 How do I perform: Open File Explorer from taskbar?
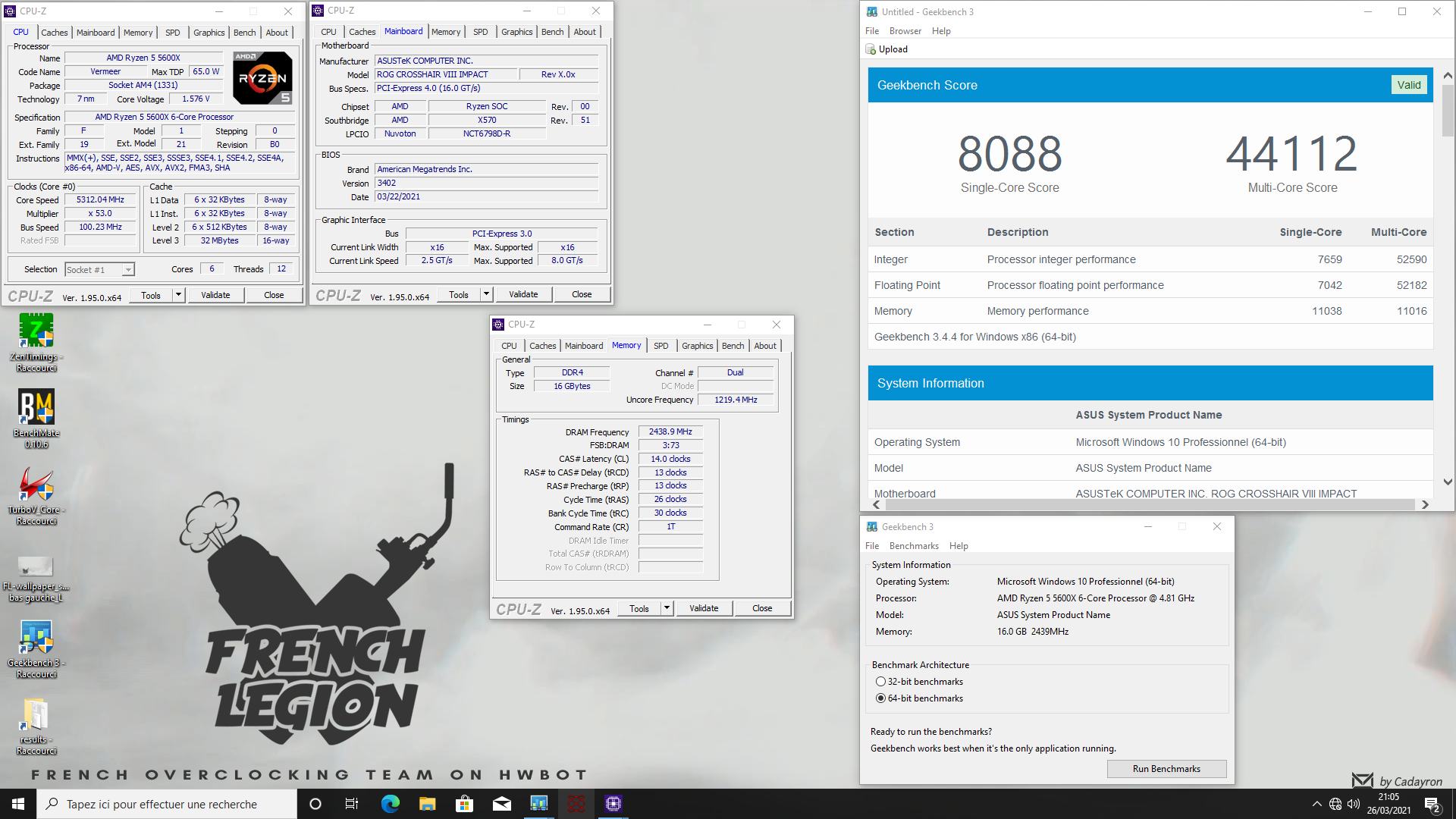point(427,804)
